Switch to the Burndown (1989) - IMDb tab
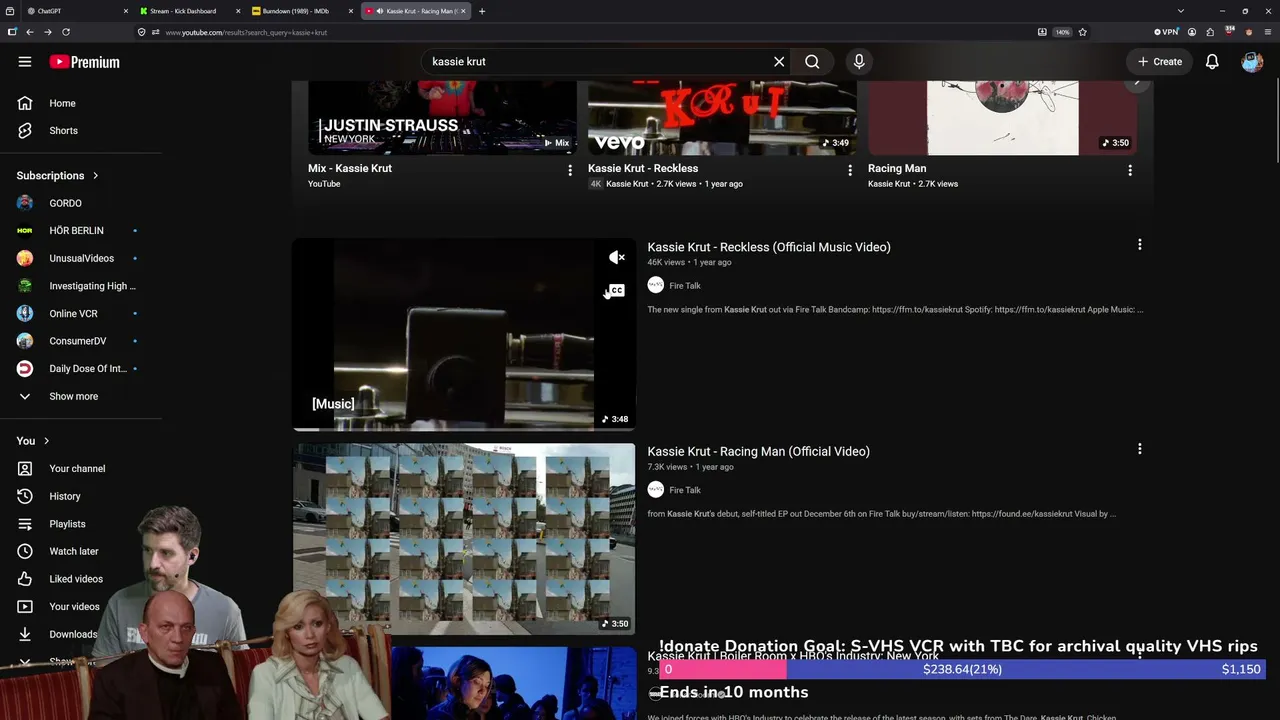The width and height of the screenshot is (1280, 720). point(302,11)
